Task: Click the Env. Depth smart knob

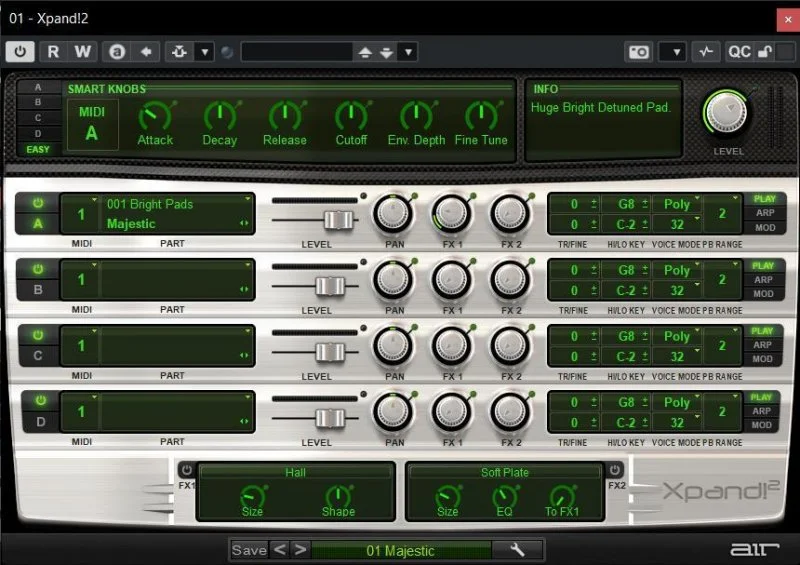Action: (x=416, y=116)
